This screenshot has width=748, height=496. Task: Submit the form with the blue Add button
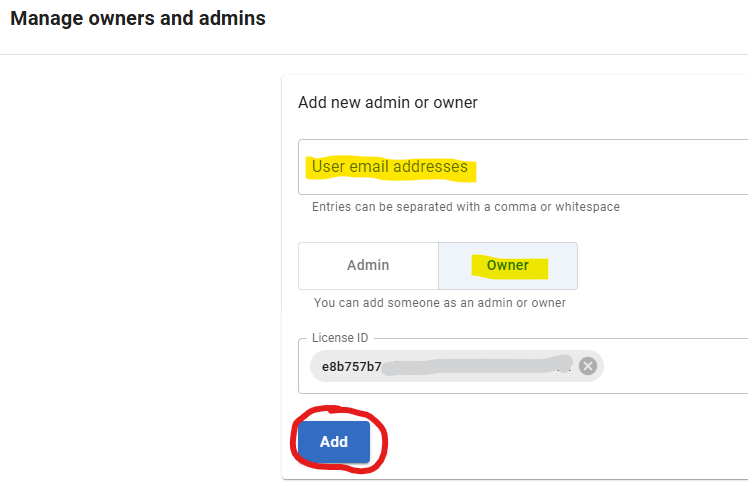tap(334, 442)
